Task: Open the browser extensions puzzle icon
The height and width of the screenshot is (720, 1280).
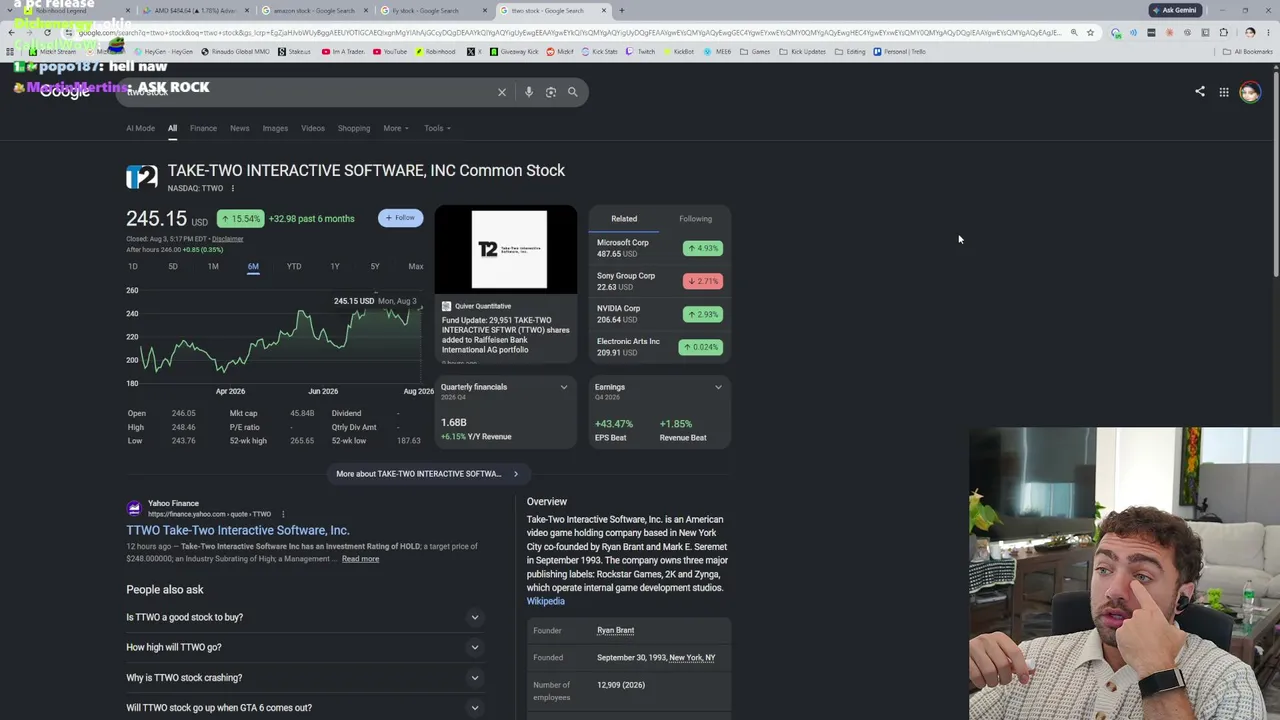Action: tap(1223, 33)
